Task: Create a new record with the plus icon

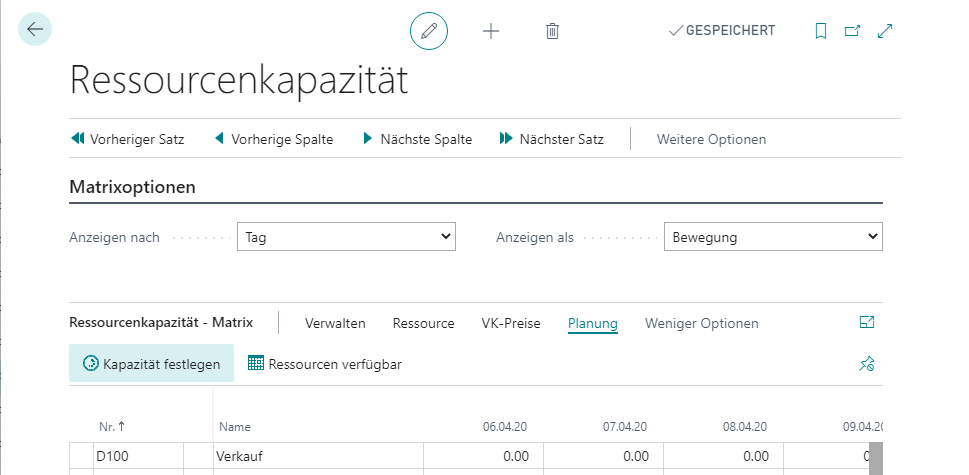Action: (x=491, y=31)
